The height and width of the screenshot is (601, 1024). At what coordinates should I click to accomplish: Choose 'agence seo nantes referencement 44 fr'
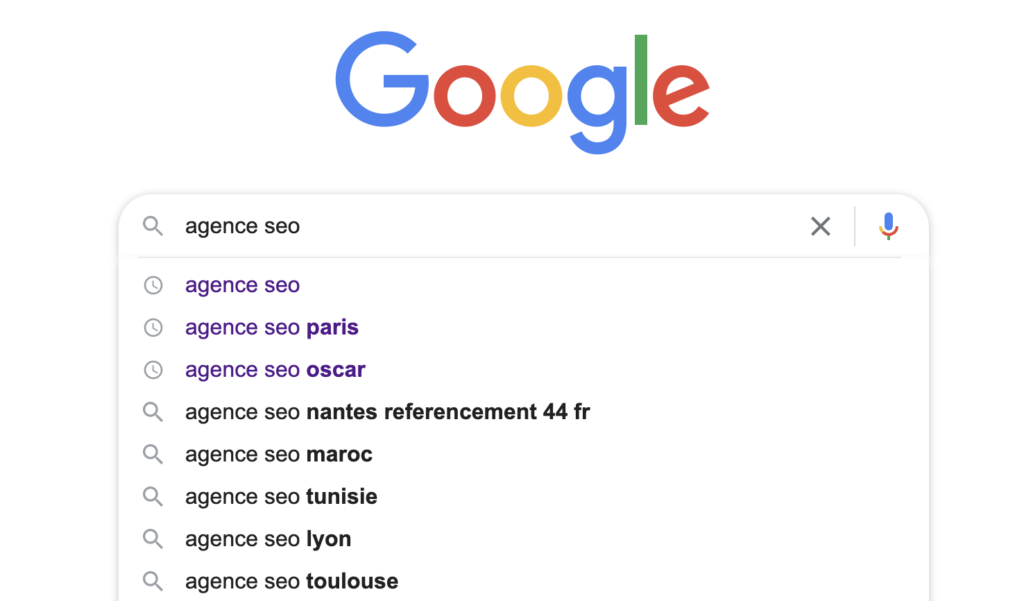388,411
